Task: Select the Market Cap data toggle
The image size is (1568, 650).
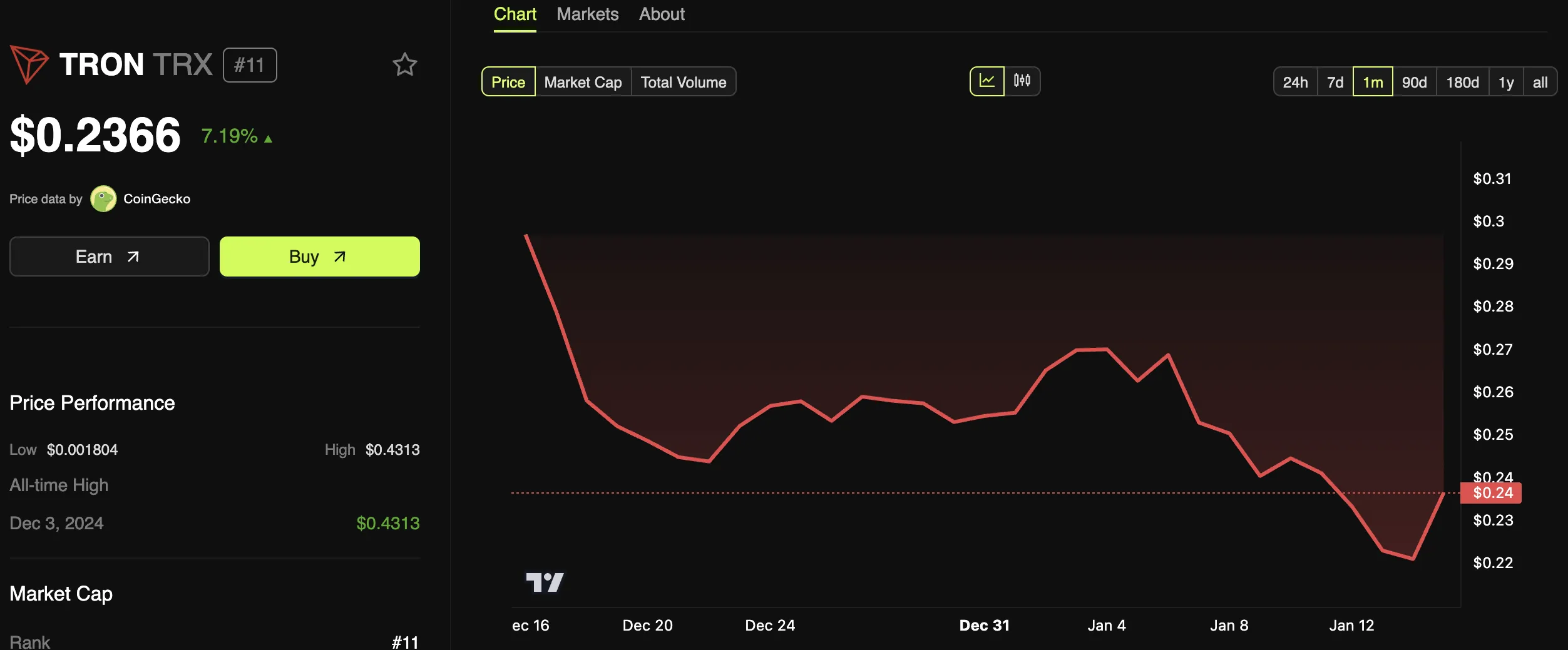Action: click(583, 82)
